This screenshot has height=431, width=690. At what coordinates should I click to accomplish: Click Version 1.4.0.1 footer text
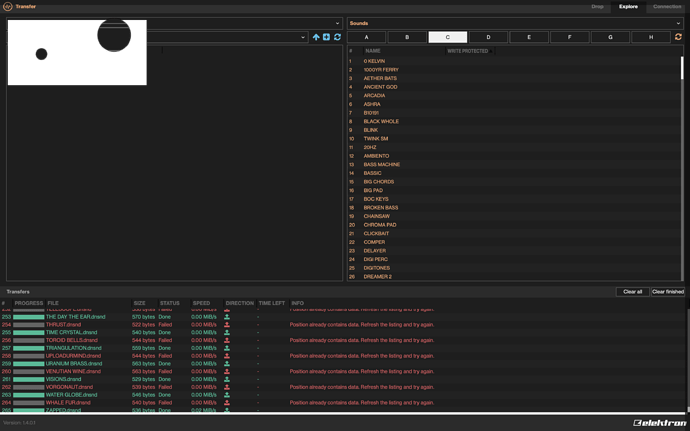tap(19, 423)
